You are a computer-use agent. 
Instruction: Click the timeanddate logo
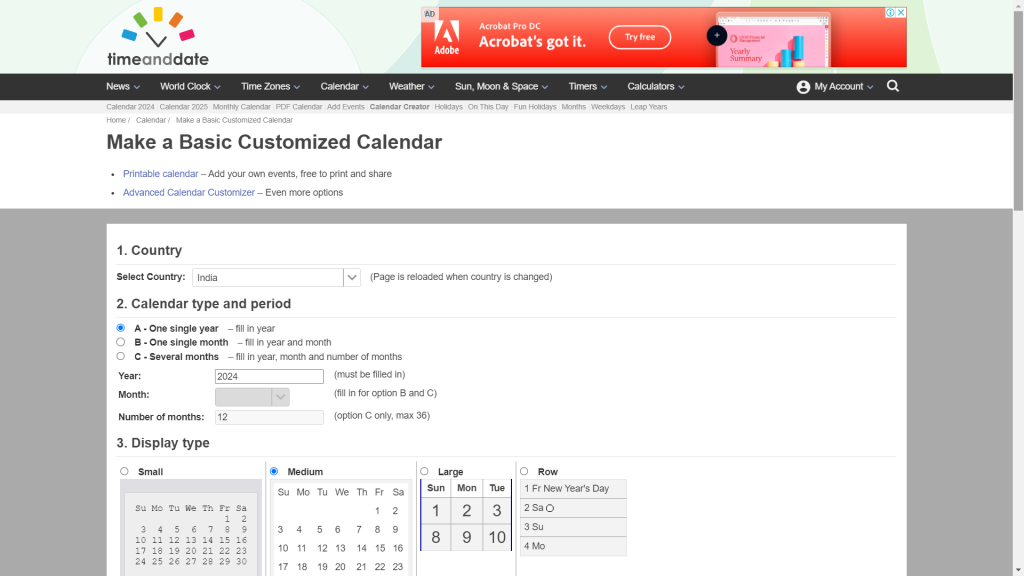157,38
